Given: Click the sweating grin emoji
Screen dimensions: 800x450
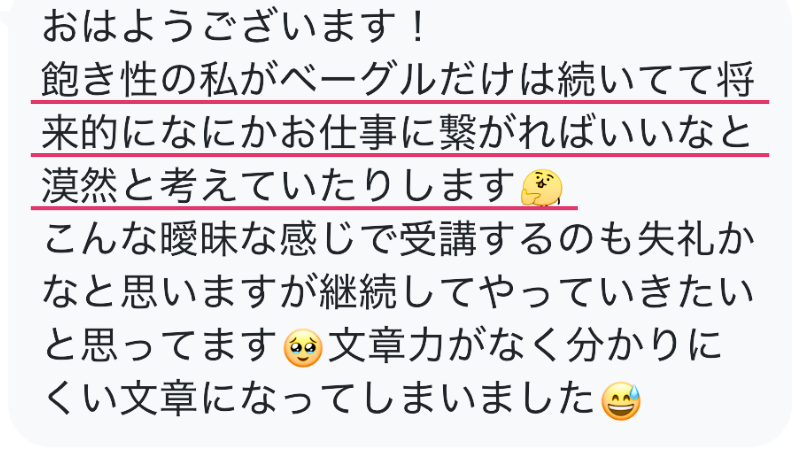Looking at the screenshot, I should [621, 401].
